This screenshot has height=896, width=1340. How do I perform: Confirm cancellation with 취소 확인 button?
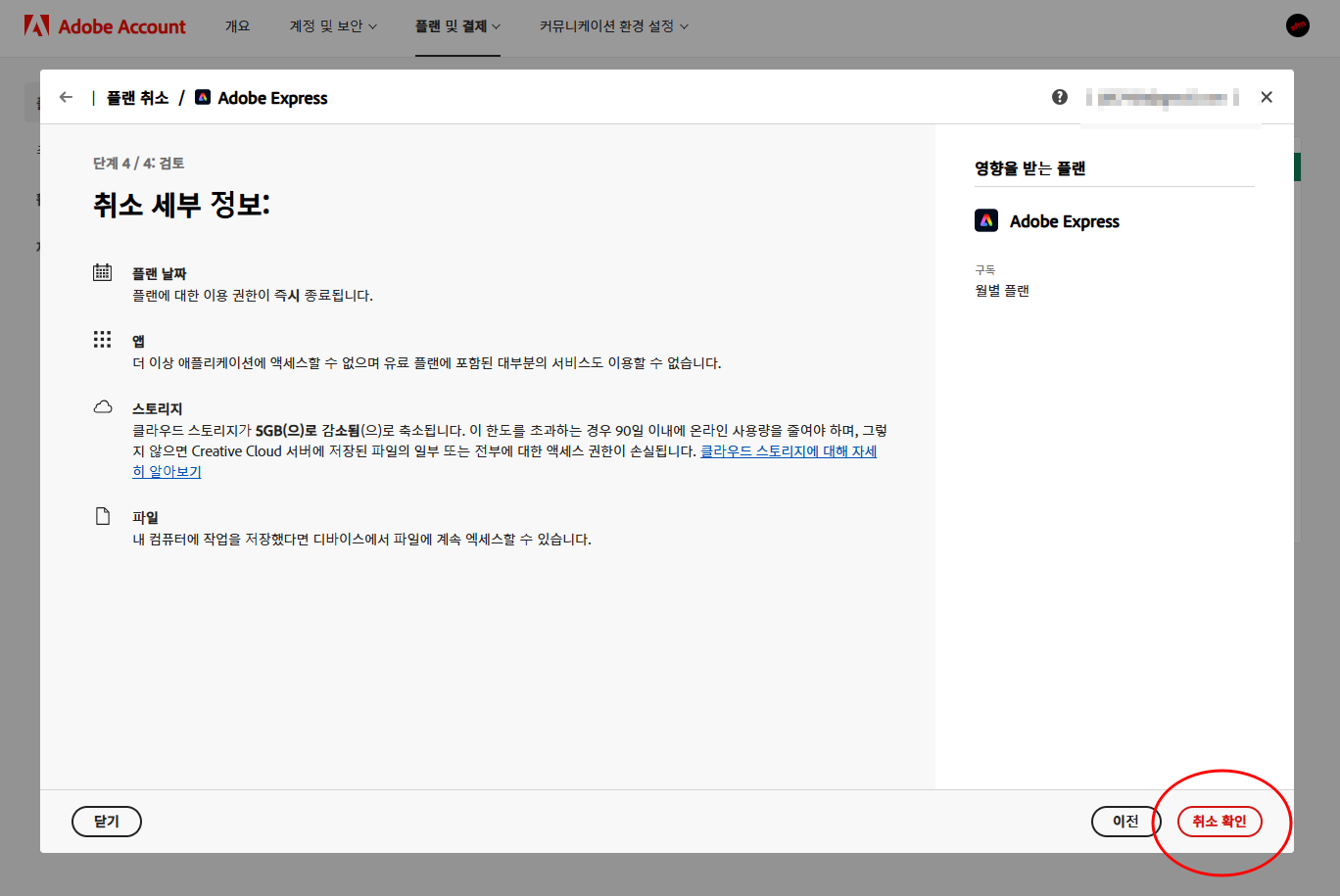[1220, 822]
